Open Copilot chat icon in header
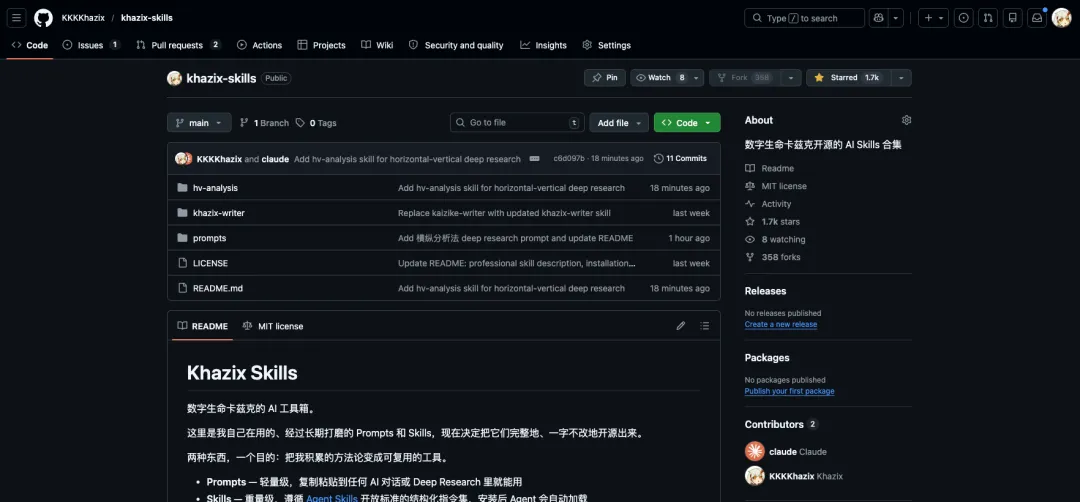Viewport: 1080px width, 502px height. coord(879,18)
